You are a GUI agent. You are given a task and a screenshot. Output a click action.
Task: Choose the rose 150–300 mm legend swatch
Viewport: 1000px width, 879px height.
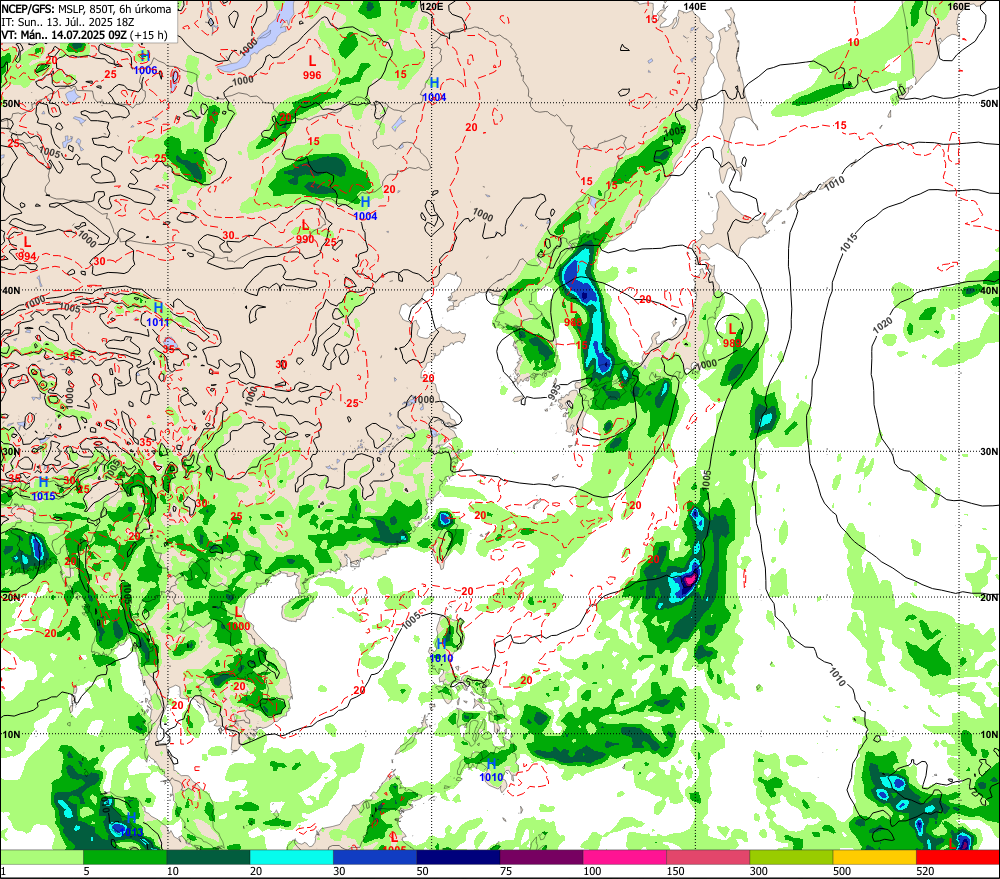[708, 857]
